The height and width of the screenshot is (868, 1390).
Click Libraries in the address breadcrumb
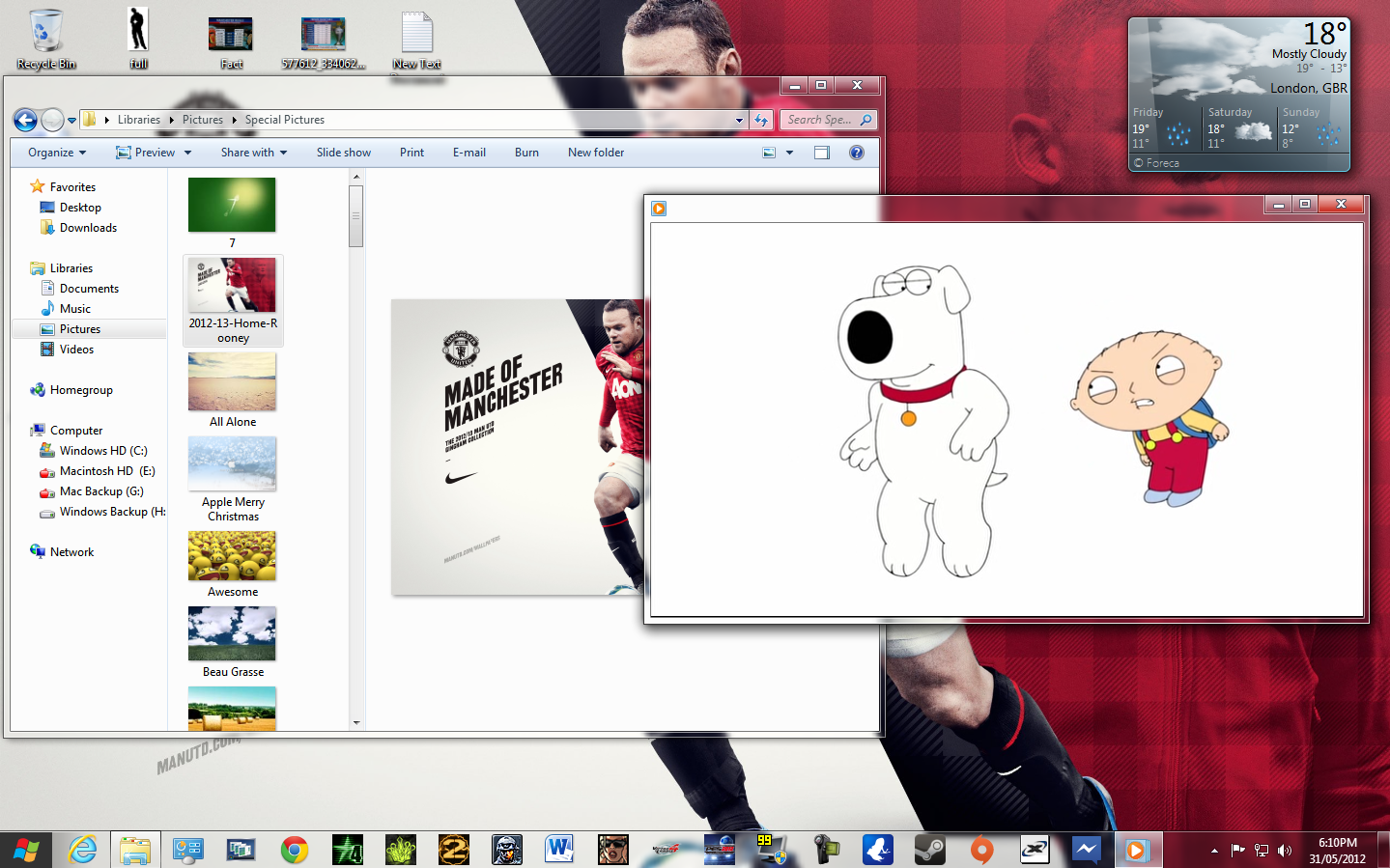pos(139,120)
